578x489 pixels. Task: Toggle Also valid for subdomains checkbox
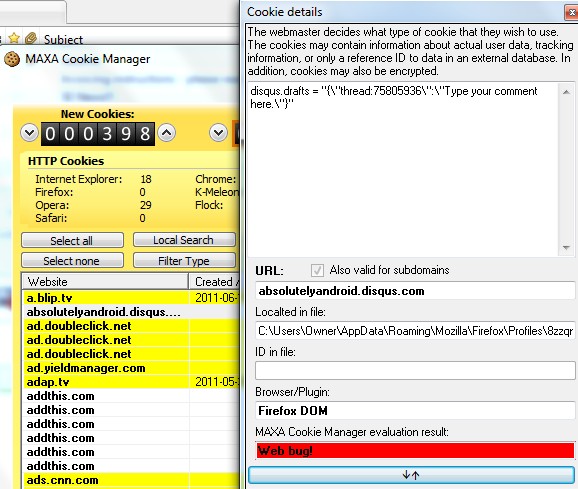(x=317, y=270)
